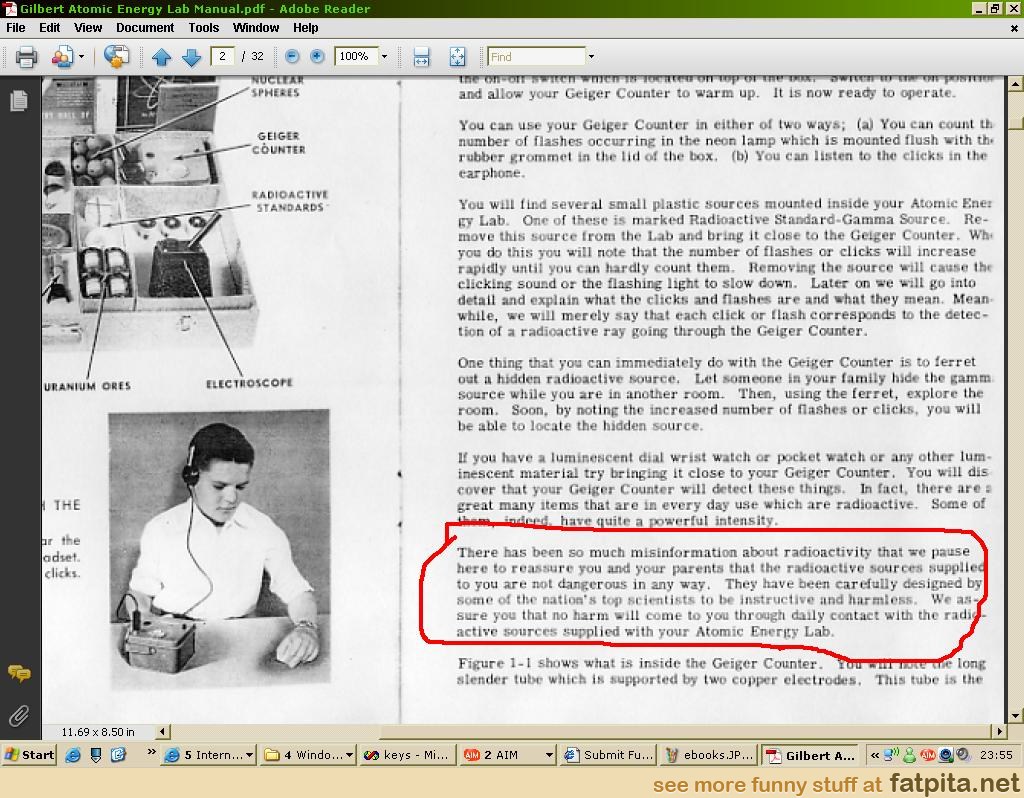Click the page number input field
1024x798 pixels.
(x=222, y=57)
